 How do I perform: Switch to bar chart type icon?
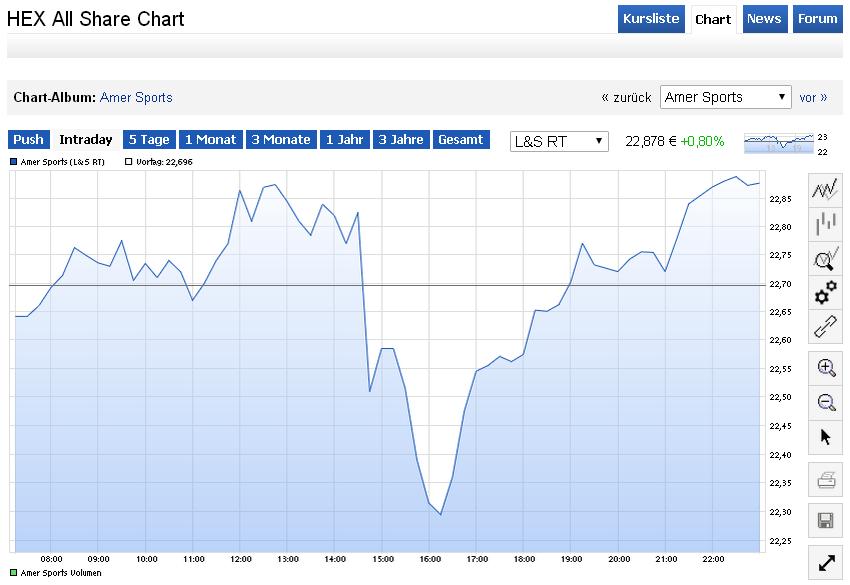(826, 224)
